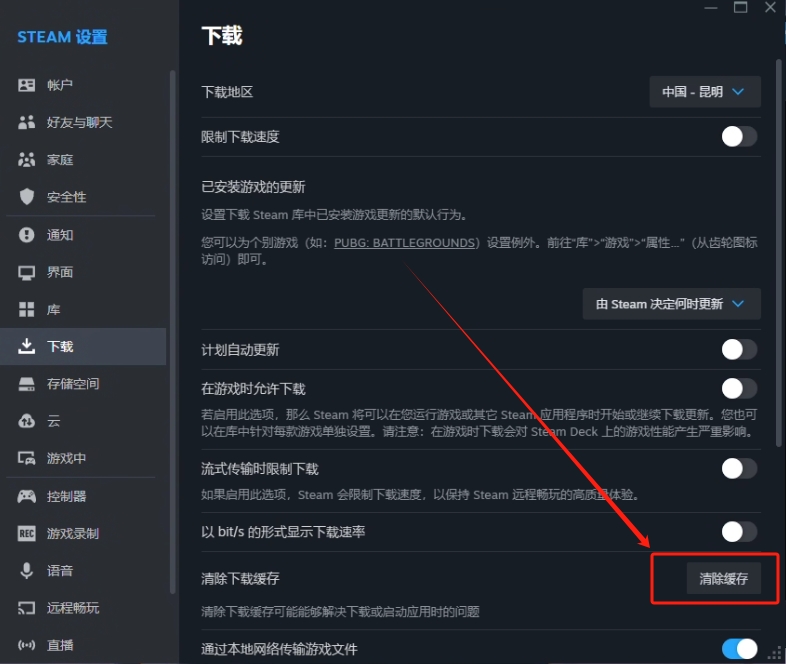The width and height of the screenshot is (786, 664).
Task: Open the 由 Steam 决定何时更新 dropdown
Action: [x=671, y=304]
